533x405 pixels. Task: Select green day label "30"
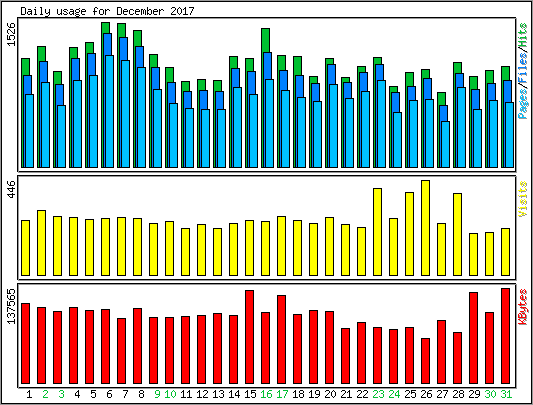pos(490,394)
